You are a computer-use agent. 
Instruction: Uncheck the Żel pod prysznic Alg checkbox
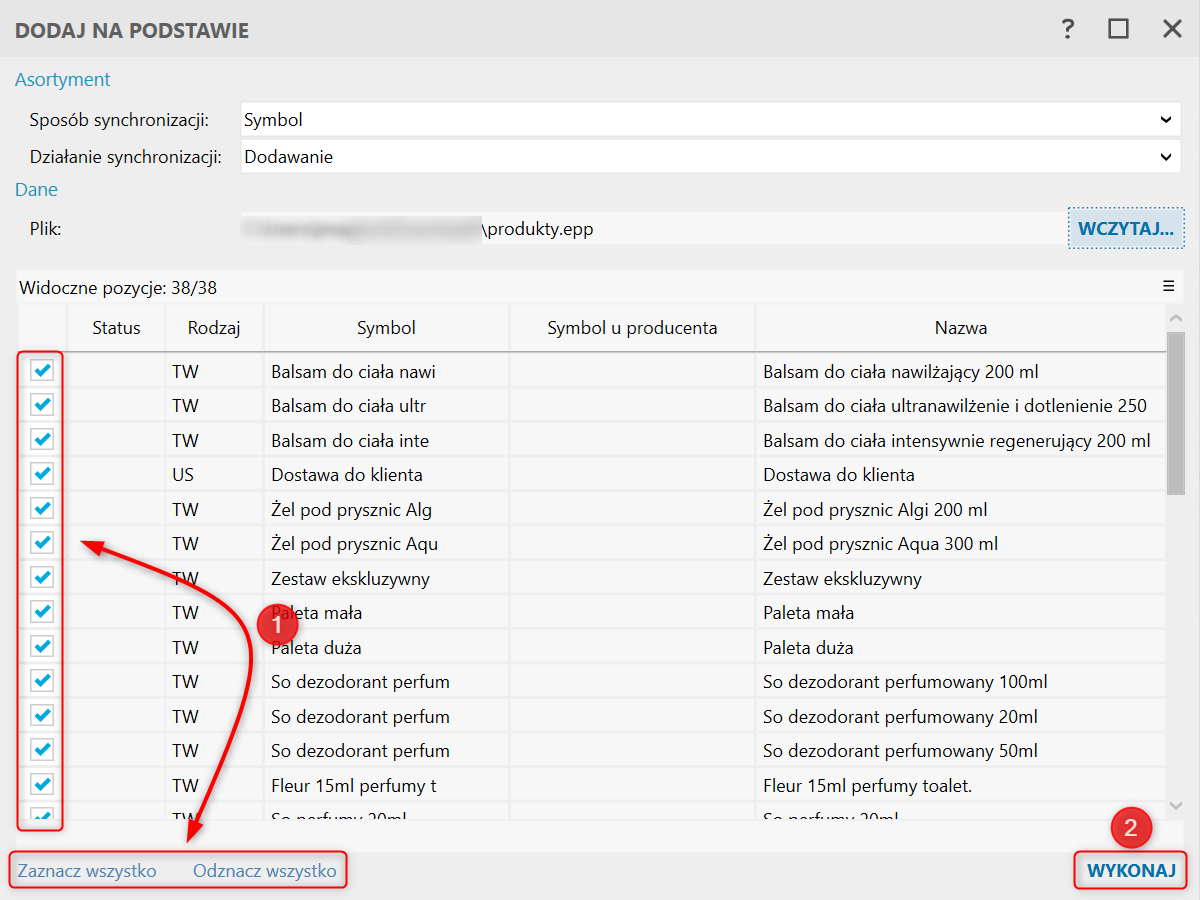(42, 508)
